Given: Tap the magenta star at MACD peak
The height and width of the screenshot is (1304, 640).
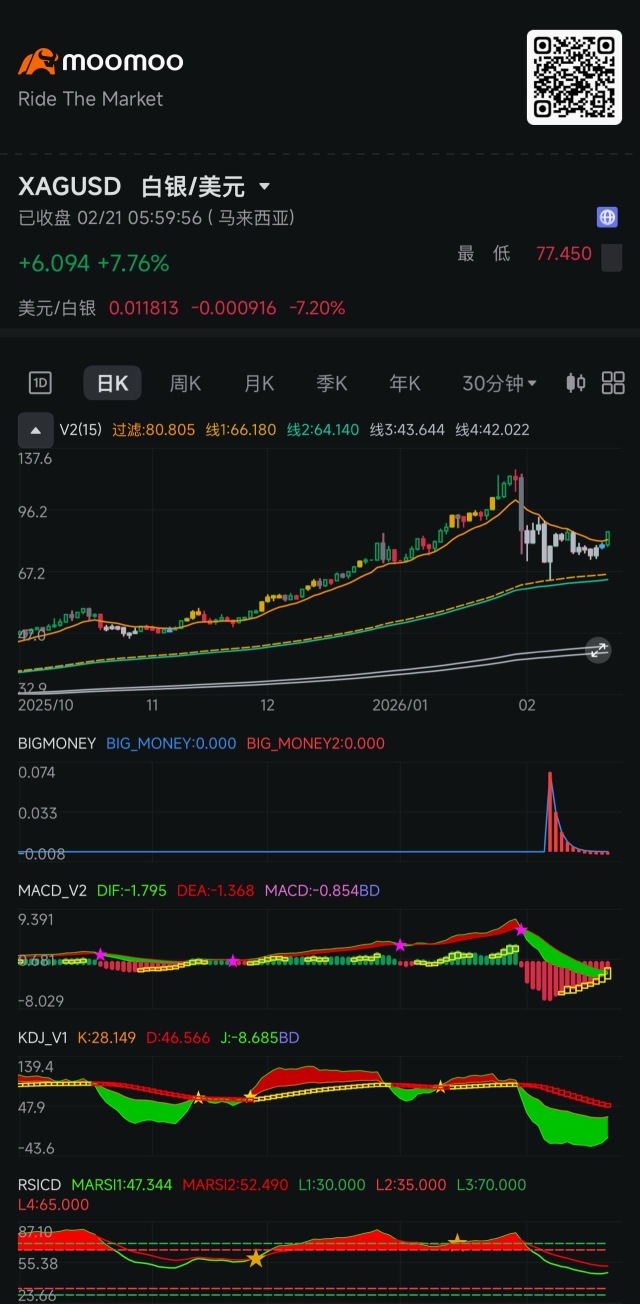Looking at the screenshot, I should tap(520, 929).
